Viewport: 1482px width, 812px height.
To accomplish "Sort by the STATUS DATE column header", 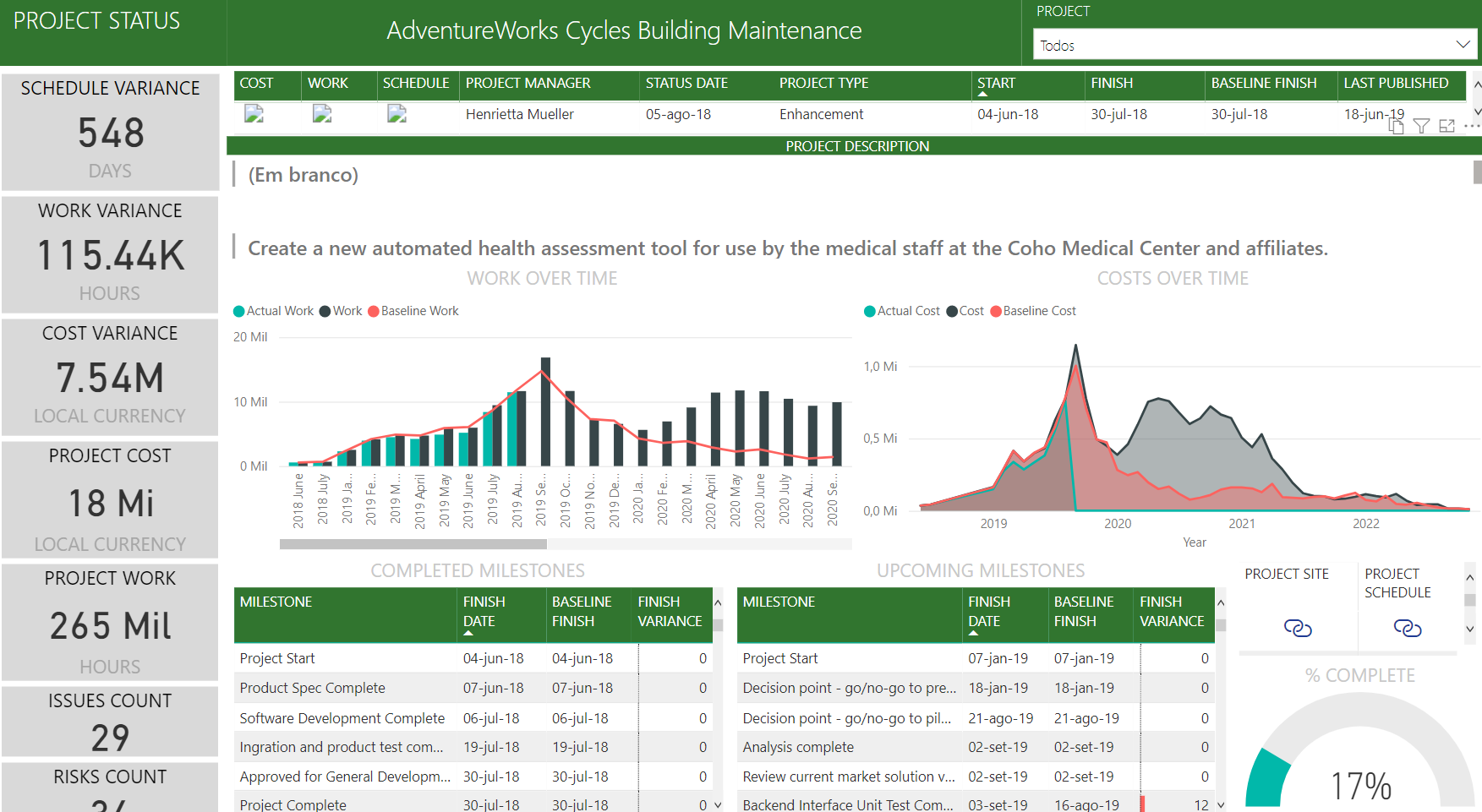I will [x=686, y=83].
